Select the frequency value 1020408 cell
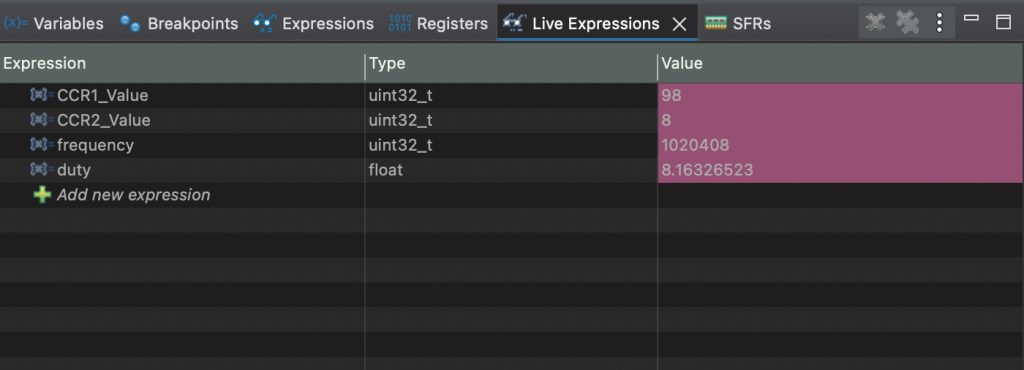1024x370 pixels. [840, 145]
